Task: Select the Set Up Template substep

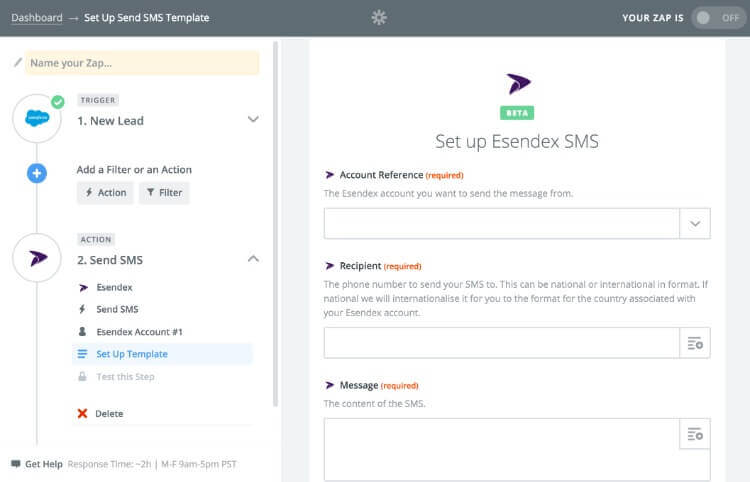Action: click(162, 354)
